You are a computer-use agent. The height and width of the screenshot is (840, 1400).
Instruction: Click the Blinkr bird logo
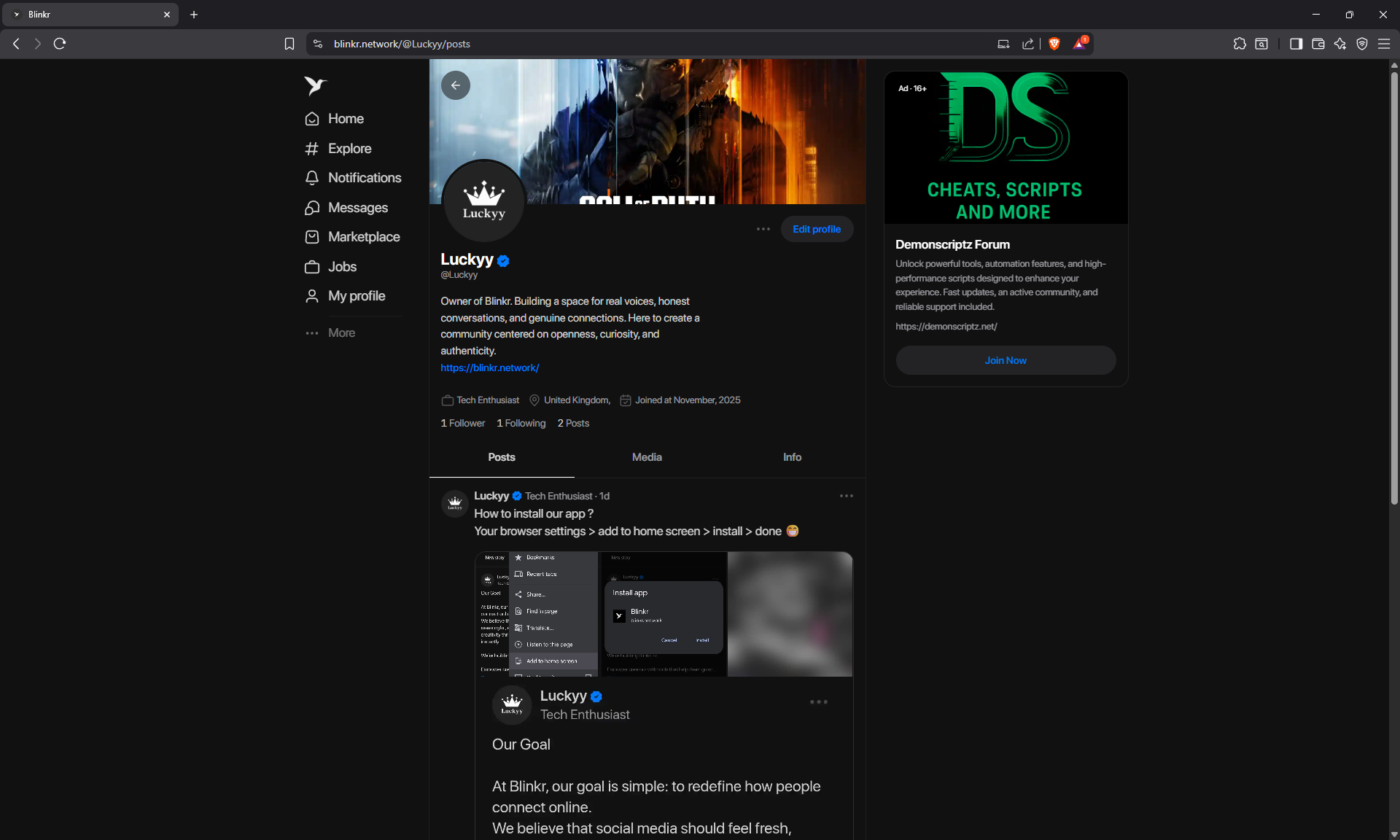click(x=315, y=86)
